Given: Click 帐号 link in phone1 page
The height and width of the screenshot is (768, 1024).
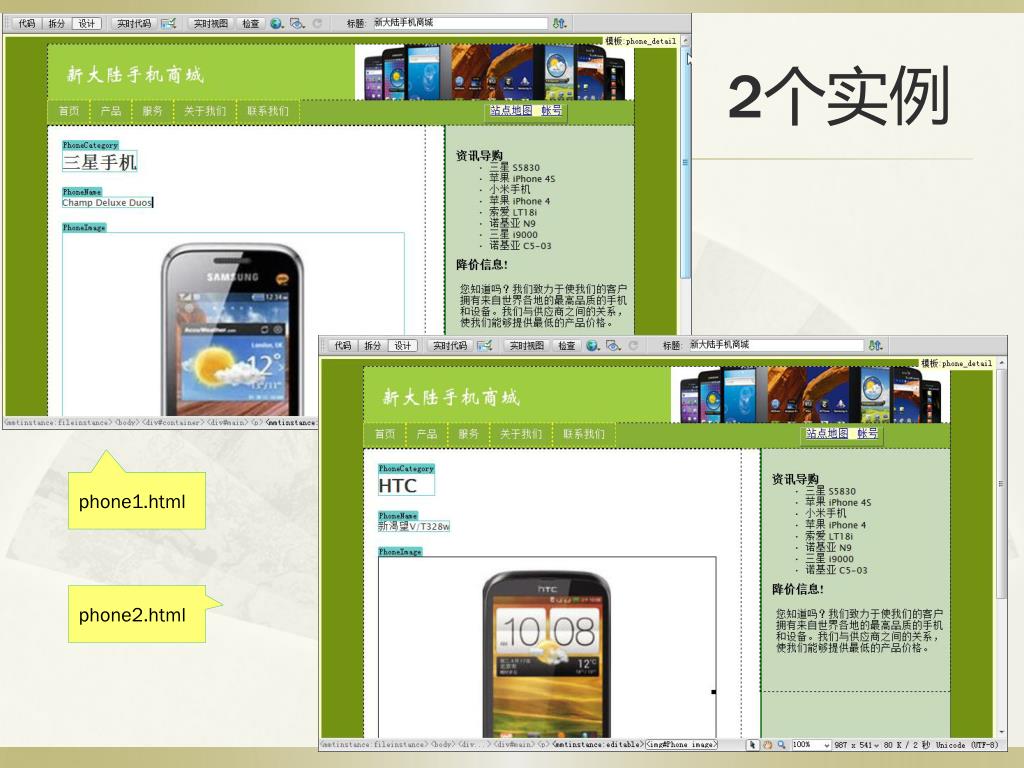Looking at the screenshot, I should pos(551,110).
